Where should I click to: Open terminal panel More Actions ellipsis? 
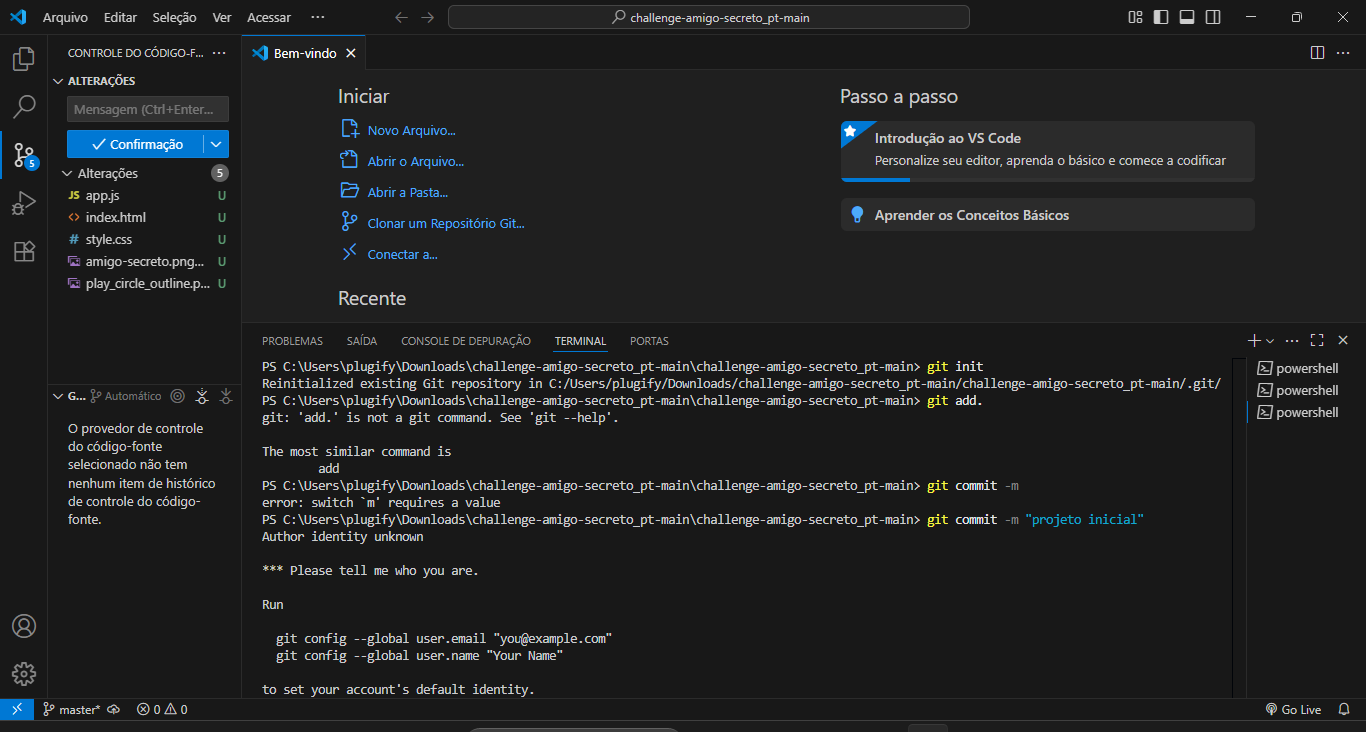click(x=1292, y=340)
